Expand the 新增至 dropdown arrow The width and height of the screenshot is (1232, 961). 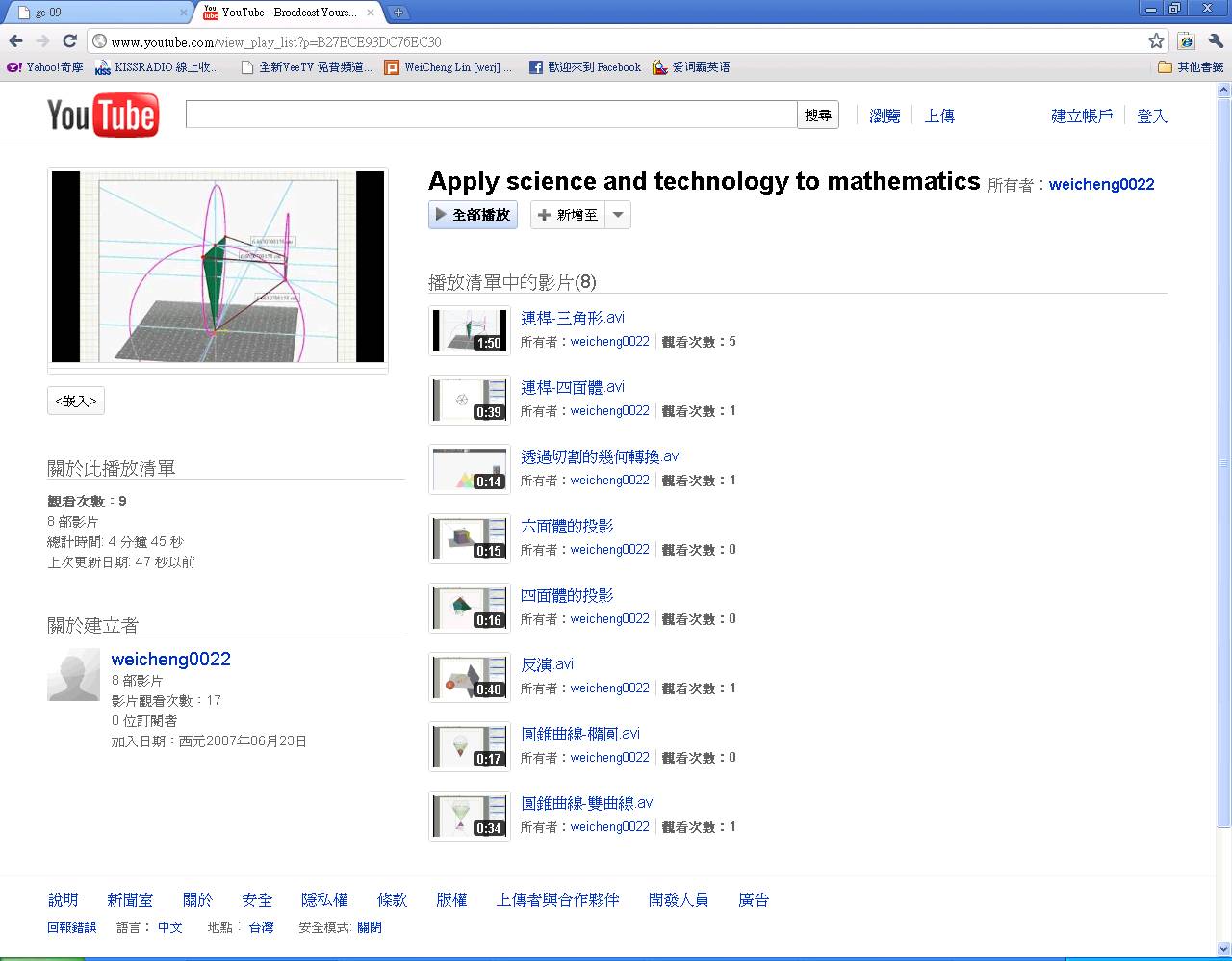(x=619, y=215)
